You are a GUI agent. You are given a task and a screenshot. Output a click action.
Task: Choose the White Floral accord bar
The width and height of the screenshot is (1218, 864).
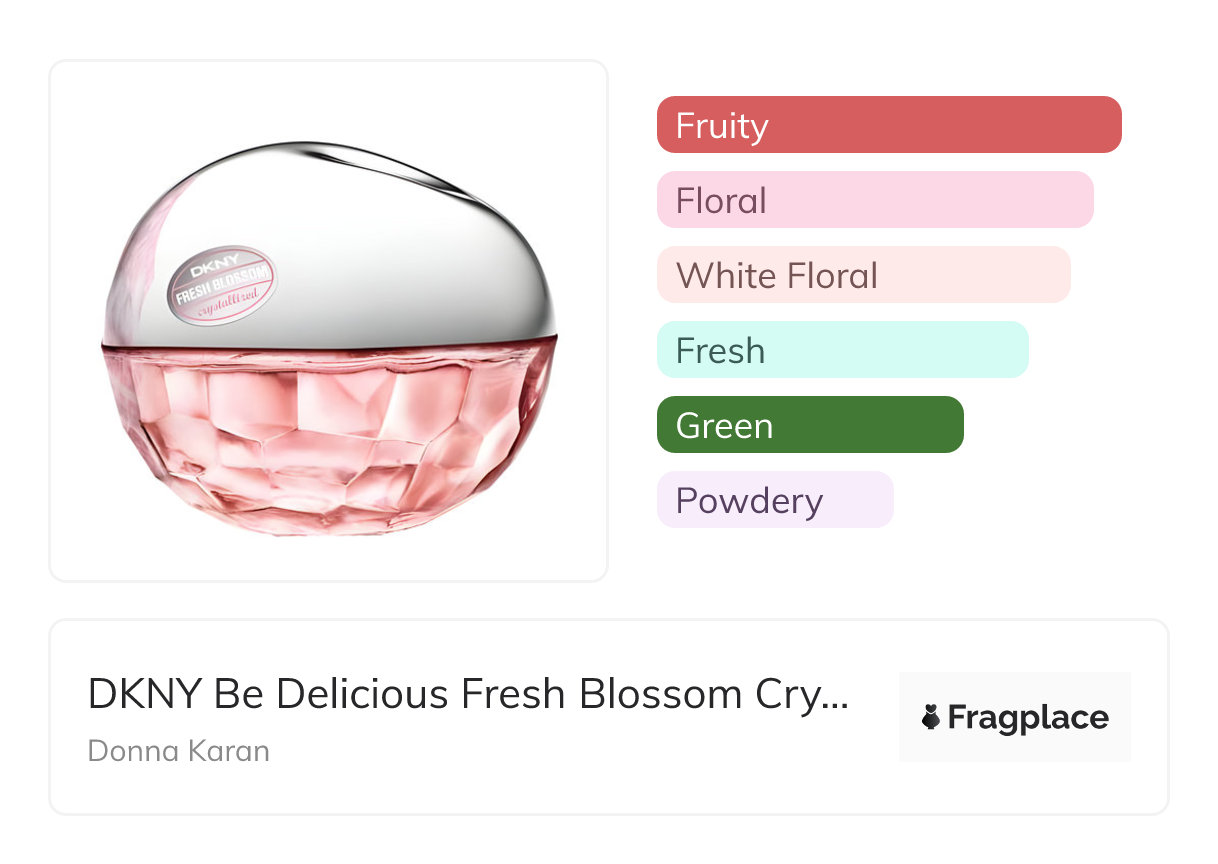click(x=863, y=275)
